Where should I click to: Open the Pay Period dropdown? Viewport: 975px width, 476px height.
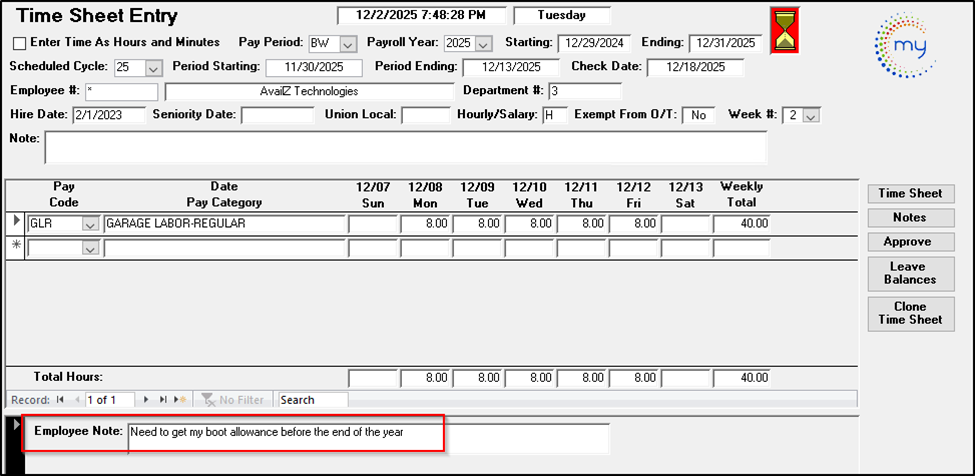pyautogui.click(x=348, y=44)
